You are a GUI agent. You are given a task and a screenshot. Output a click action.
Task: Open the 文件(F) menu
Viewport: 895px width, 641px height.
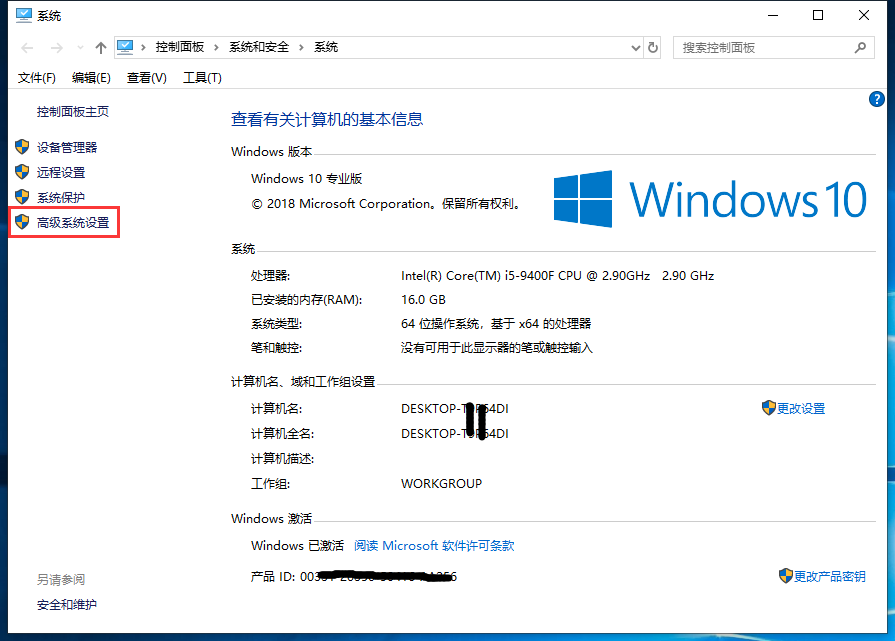(37, 78)
